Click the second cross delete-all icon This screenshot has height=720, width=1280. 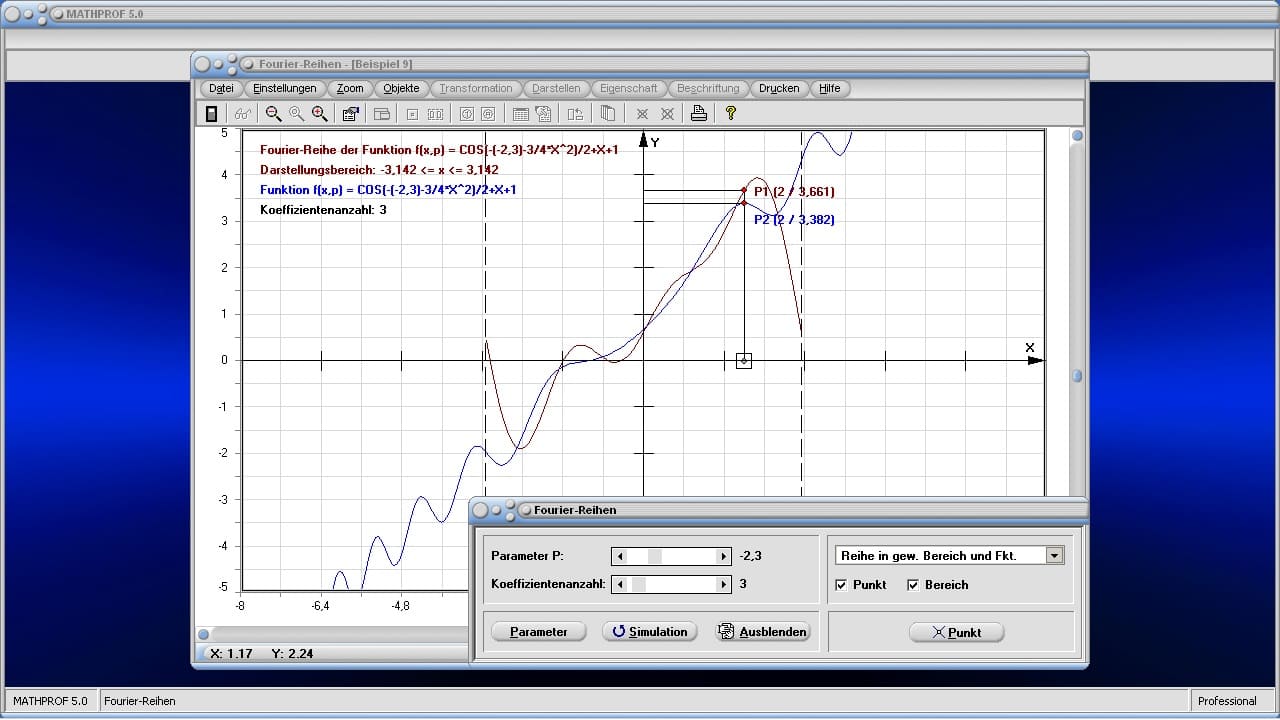(x=667, y=114)
